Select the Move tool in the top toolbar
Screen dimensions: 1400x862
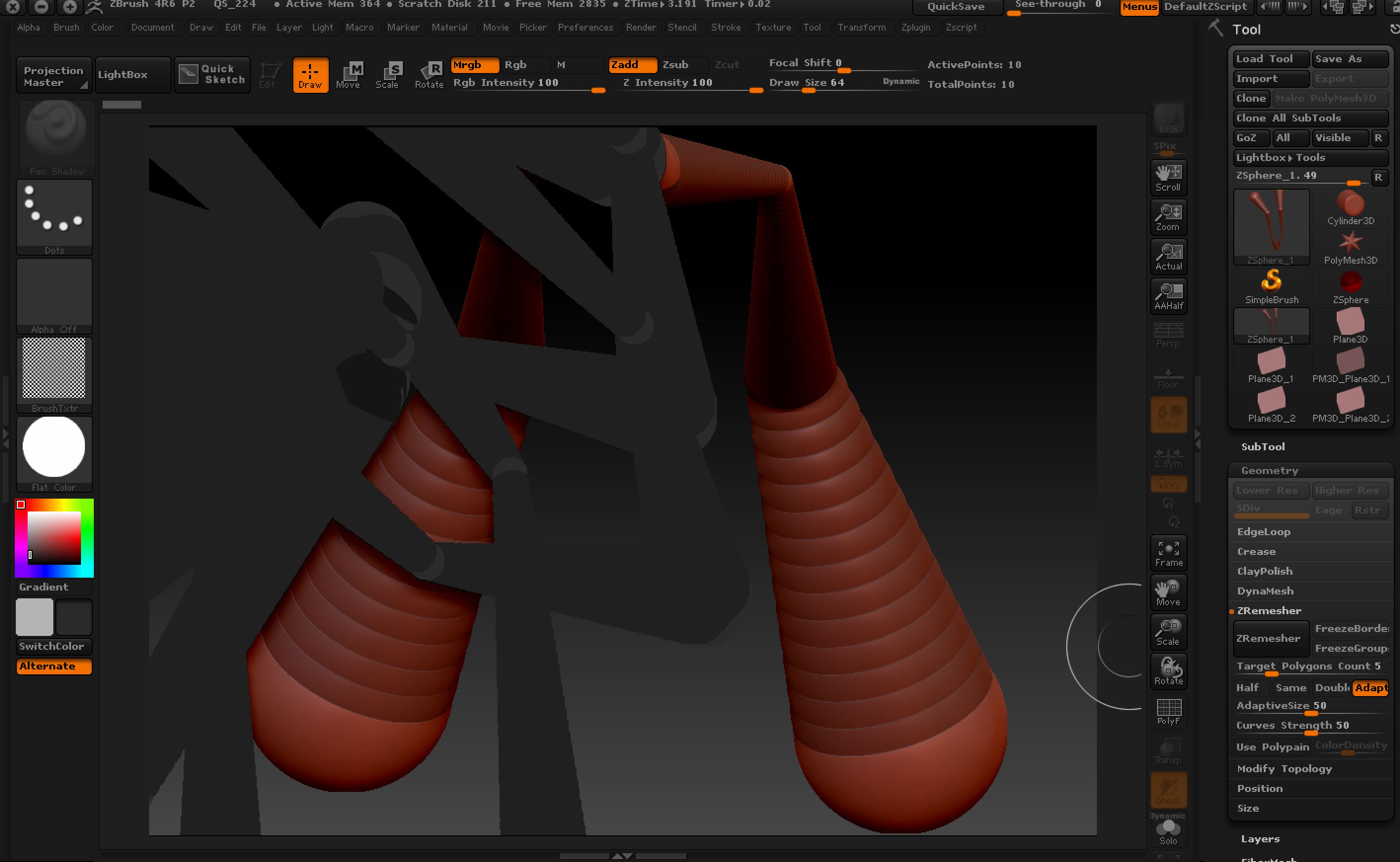click(350, 75)
